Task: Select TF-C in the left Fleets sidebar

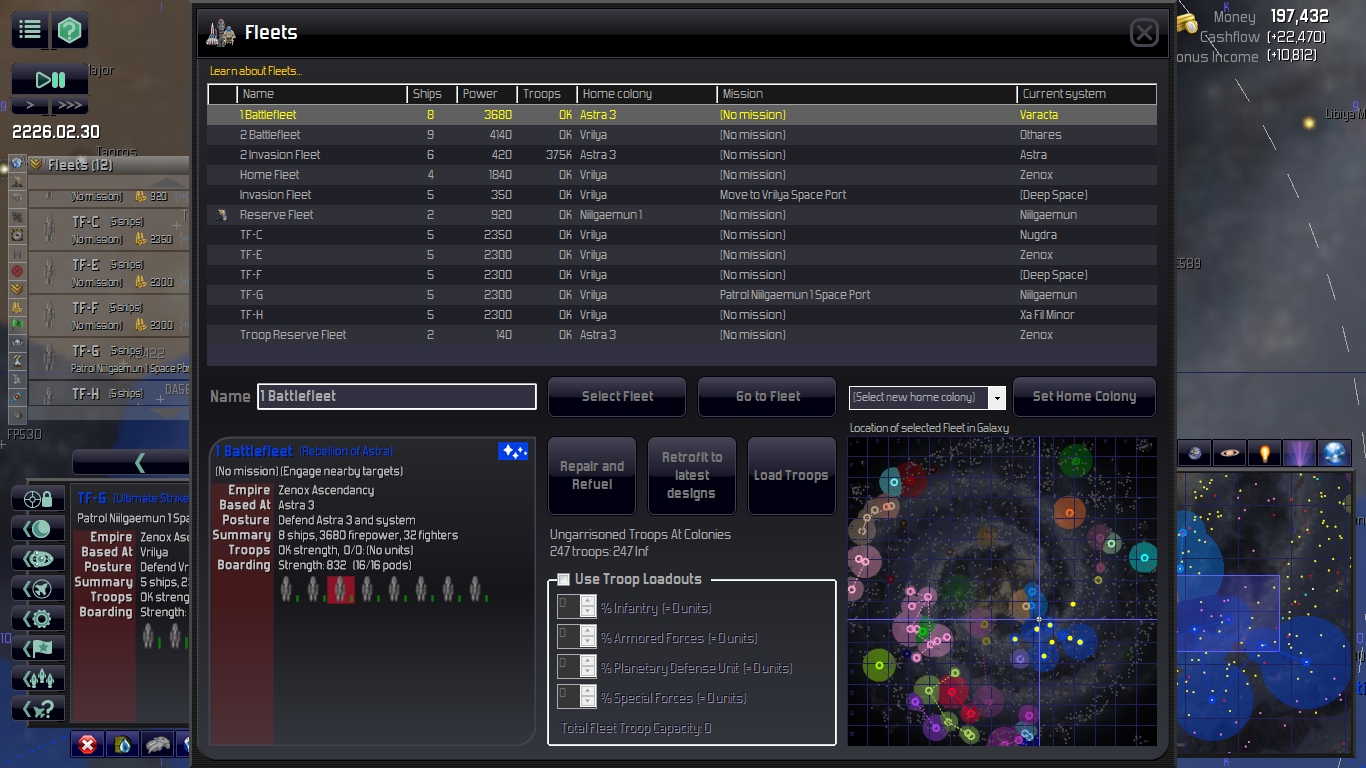Action: click(108, 229)
